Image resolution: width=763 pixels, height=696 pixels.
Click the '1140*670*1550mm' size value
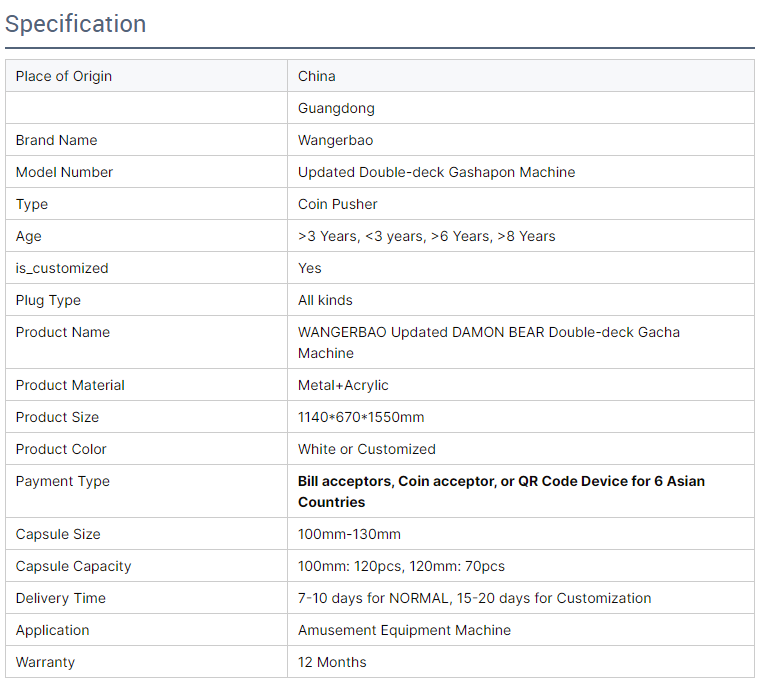pyautogui.click(x=361, y=417)
